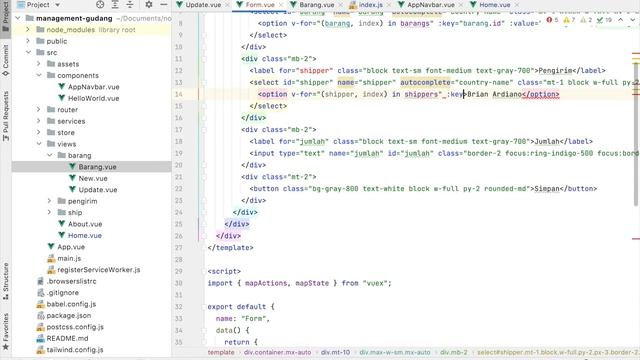The image size is (640, 360).
Task: Hide the Project panel with minus icon
Action: click(x=164, y=5)
